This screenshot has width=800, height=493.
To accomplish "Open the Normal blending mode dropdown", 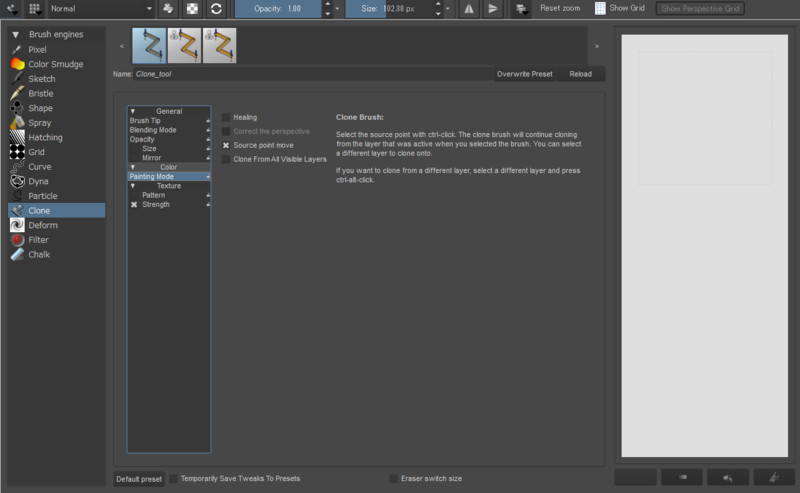I will point(101,9).
